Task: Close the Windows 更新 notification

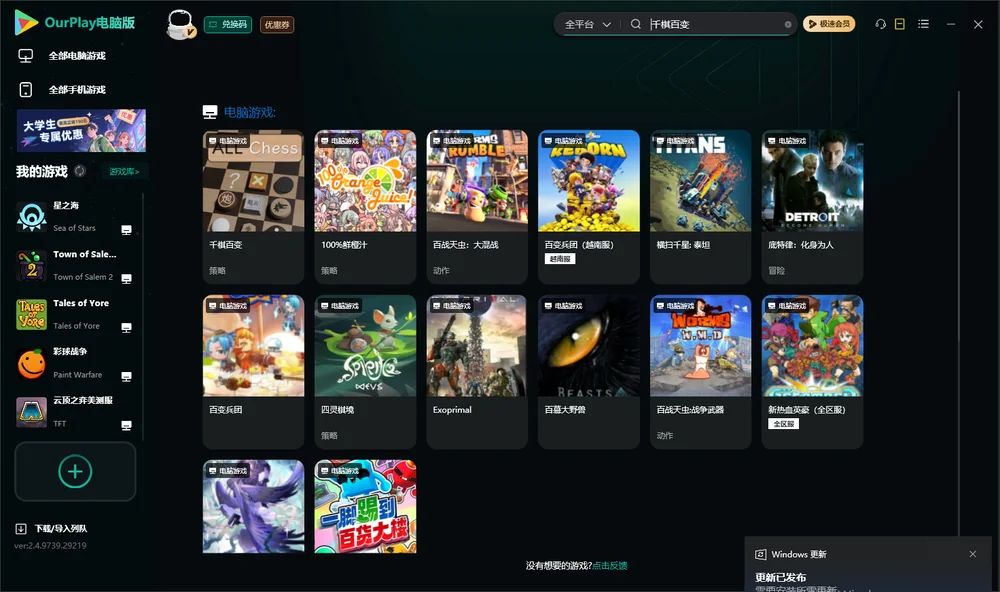Action: pos(973,554)
